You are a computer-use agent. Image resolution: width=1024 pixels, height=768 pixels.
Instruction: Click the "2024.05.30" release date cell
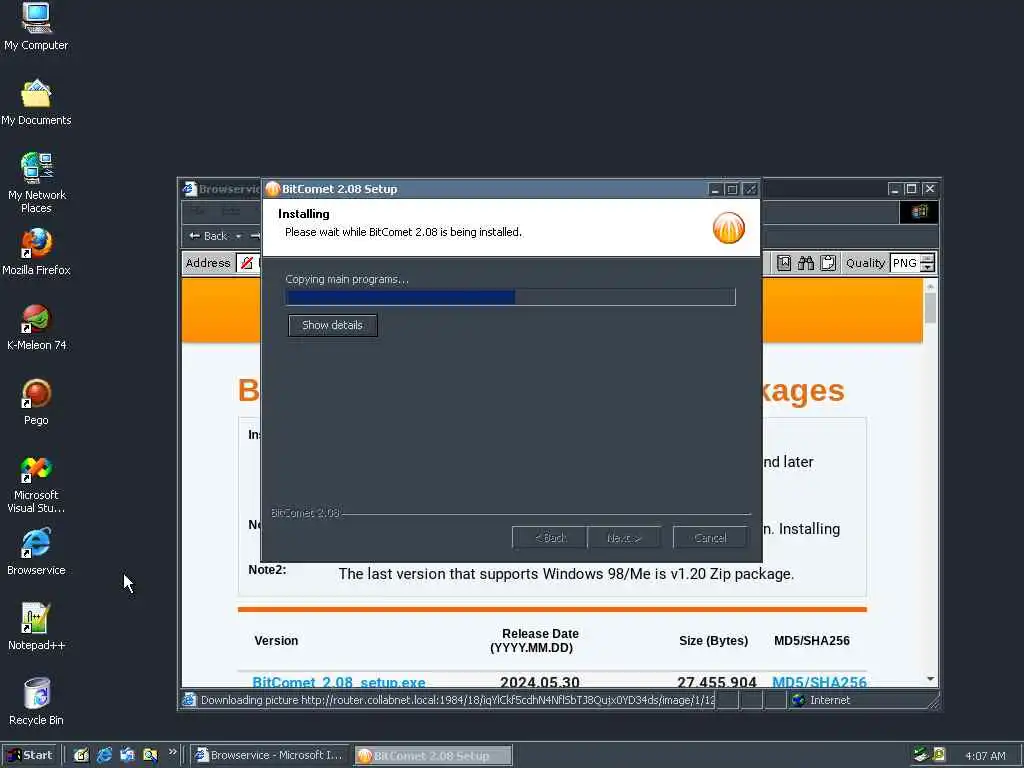(x=539, y=682)
